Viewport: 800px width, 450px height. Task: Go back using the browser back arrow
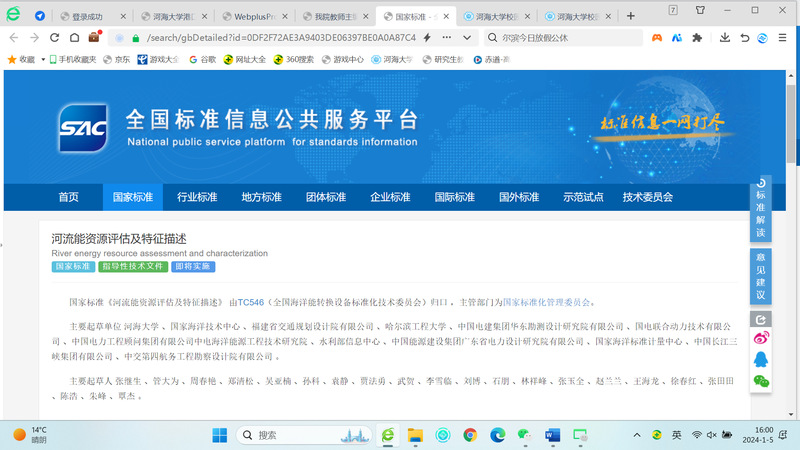tap(13, 37)
